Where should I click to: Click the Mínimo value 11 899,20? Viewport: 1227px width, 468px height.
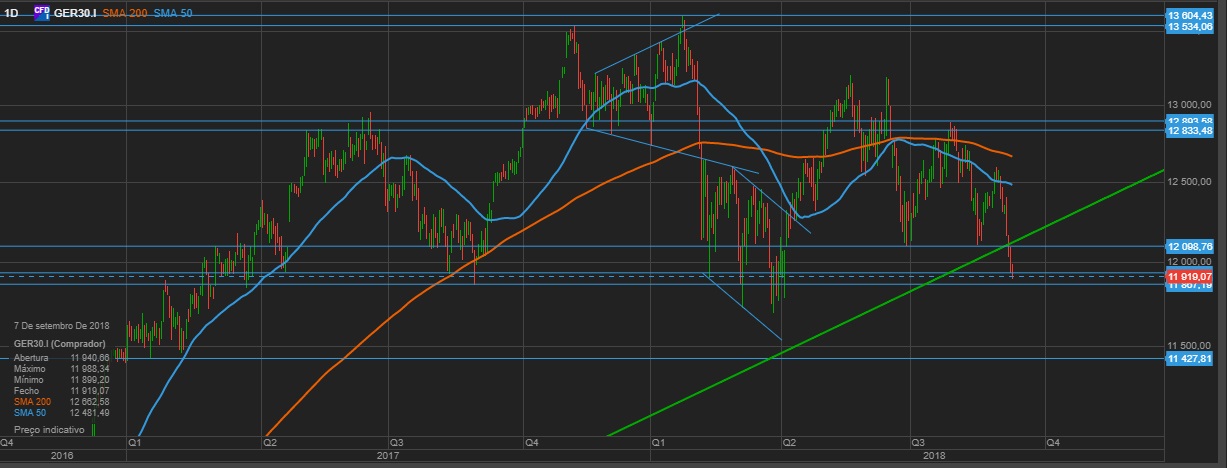tap(89, 379)
